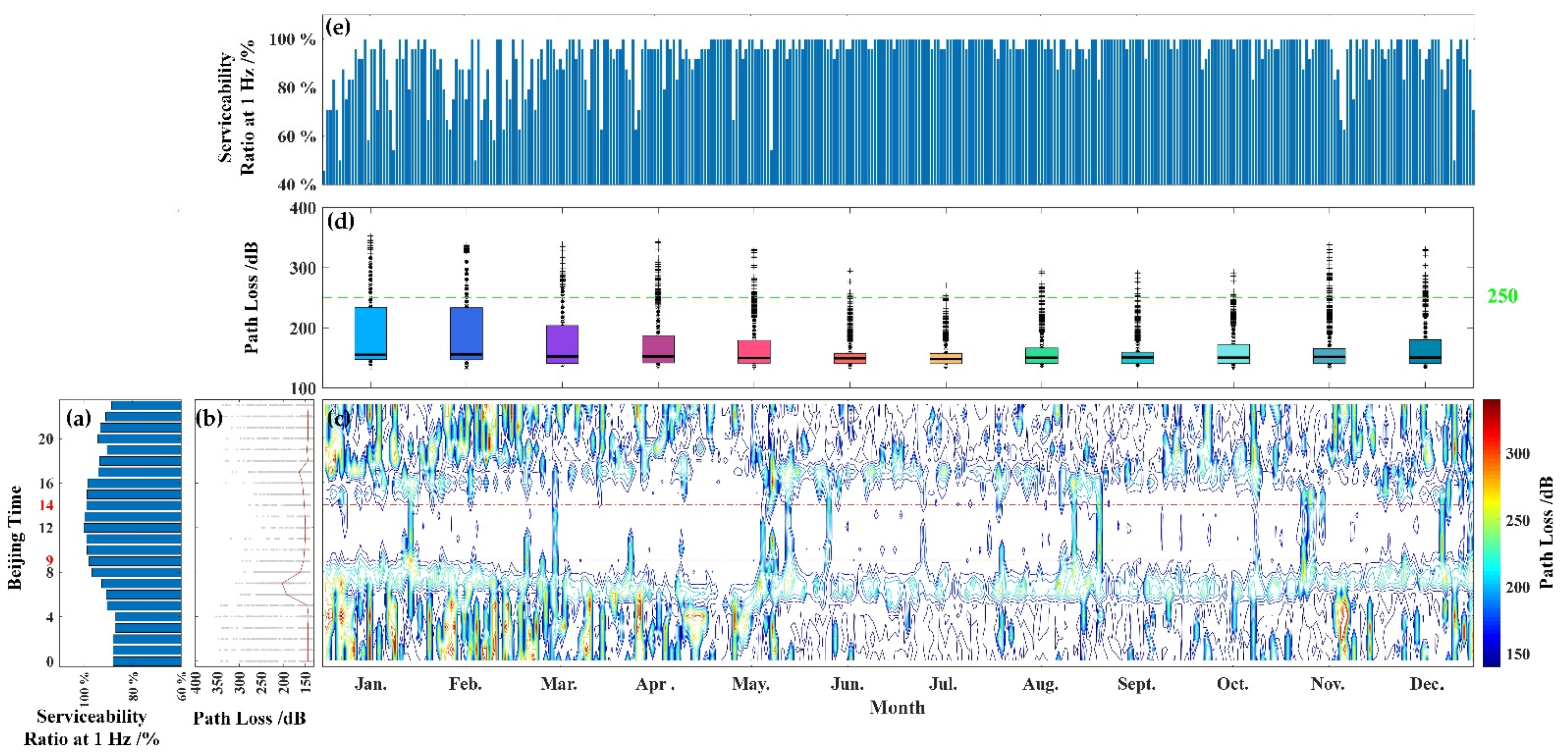Click the (e) panel label
This screenshot has width=1568, height=755.
[x=339, y=27]
